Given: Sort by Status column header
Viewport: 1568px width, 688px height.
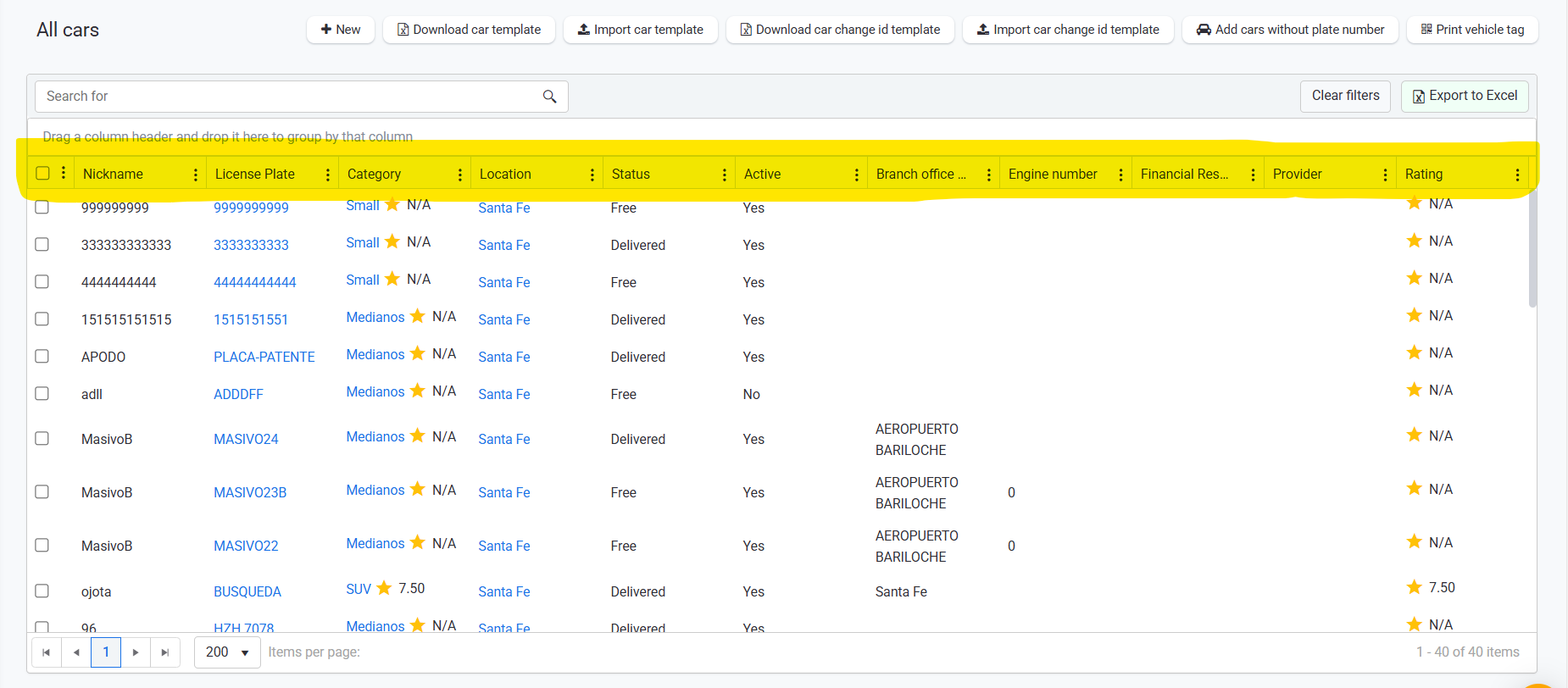Looking at the screenshot, I should click(631, 175).
